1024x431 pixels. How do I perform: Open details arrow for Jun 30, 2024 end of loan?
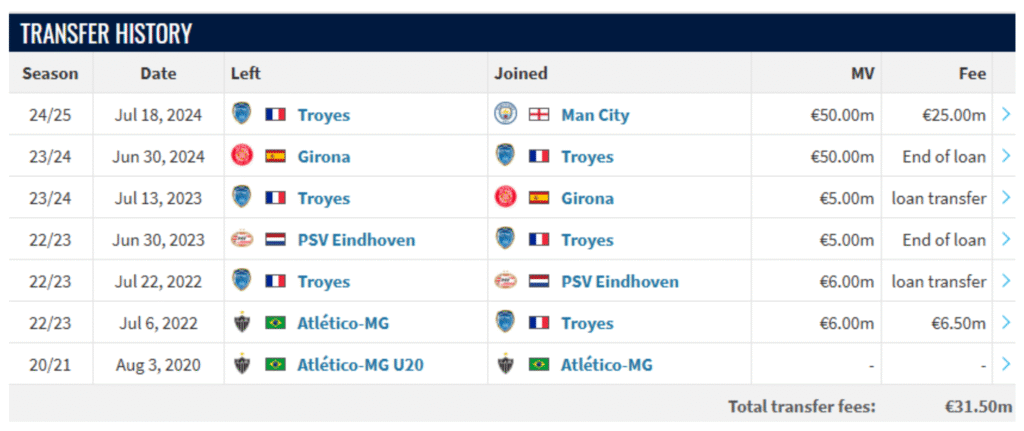tap(1006, 157)
